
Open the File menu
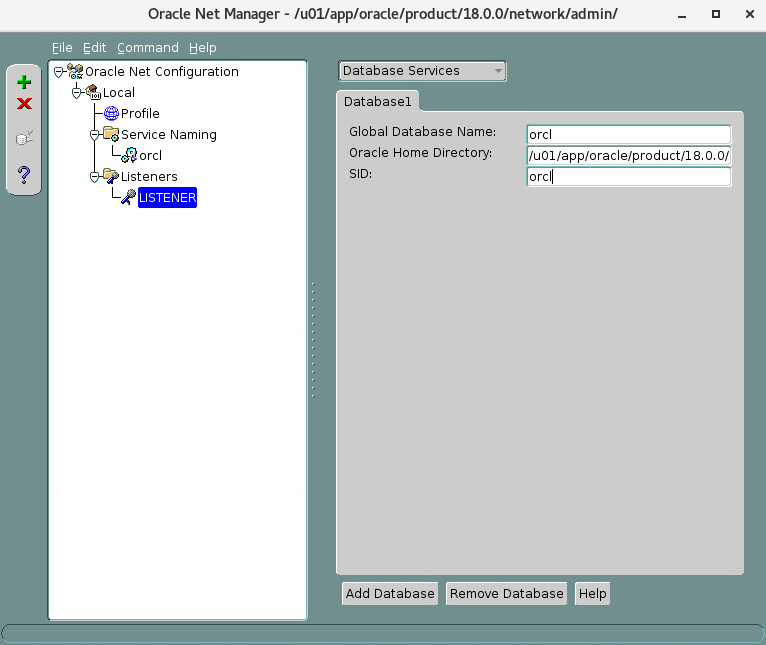coord(62,47)
